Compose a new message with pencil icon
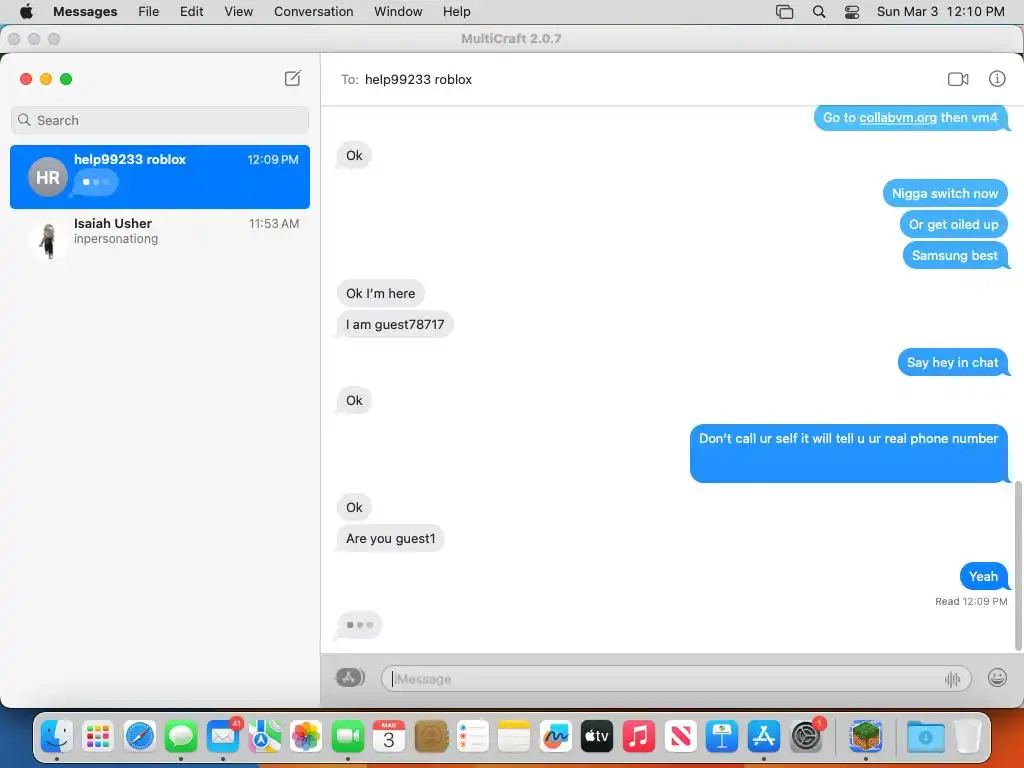This screenshot has width=1024, height=768. tap(293, 78)
